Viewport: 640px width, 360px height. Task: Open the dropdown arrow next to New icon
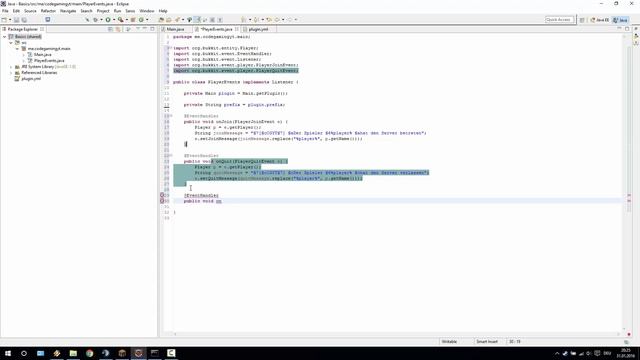tap(10, 20)
